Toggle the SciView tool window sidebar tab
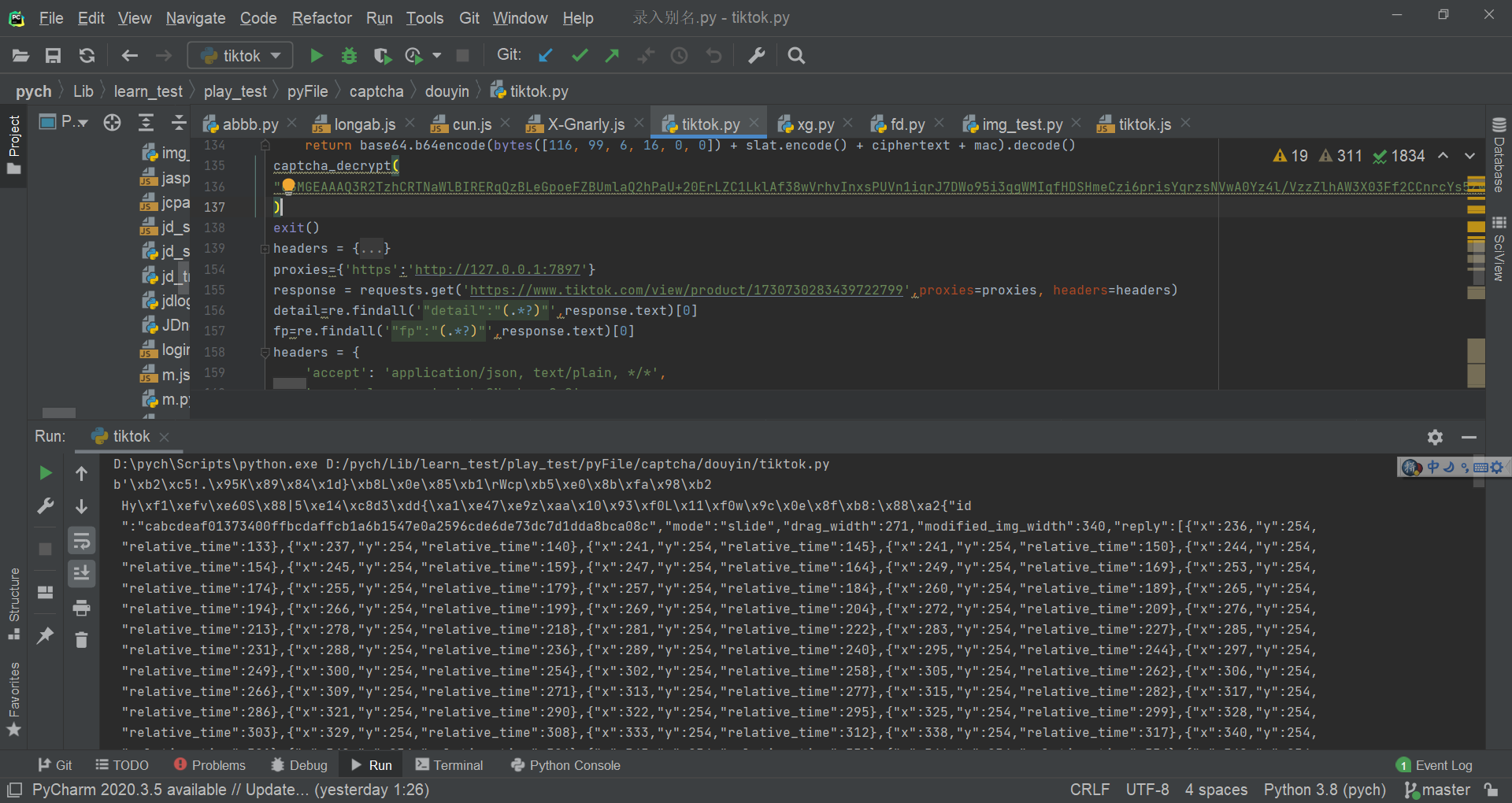Viewport: 1512px width, 803px height. (x=1499, y=249)
